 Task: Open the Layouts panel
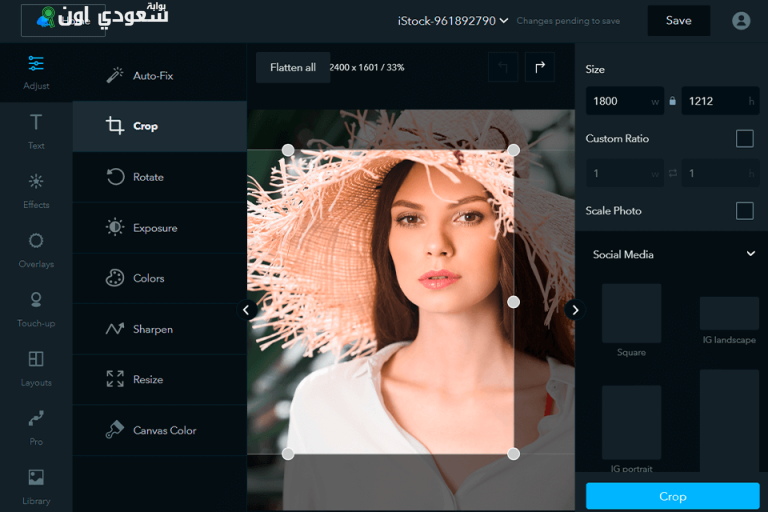click(36, 359)
